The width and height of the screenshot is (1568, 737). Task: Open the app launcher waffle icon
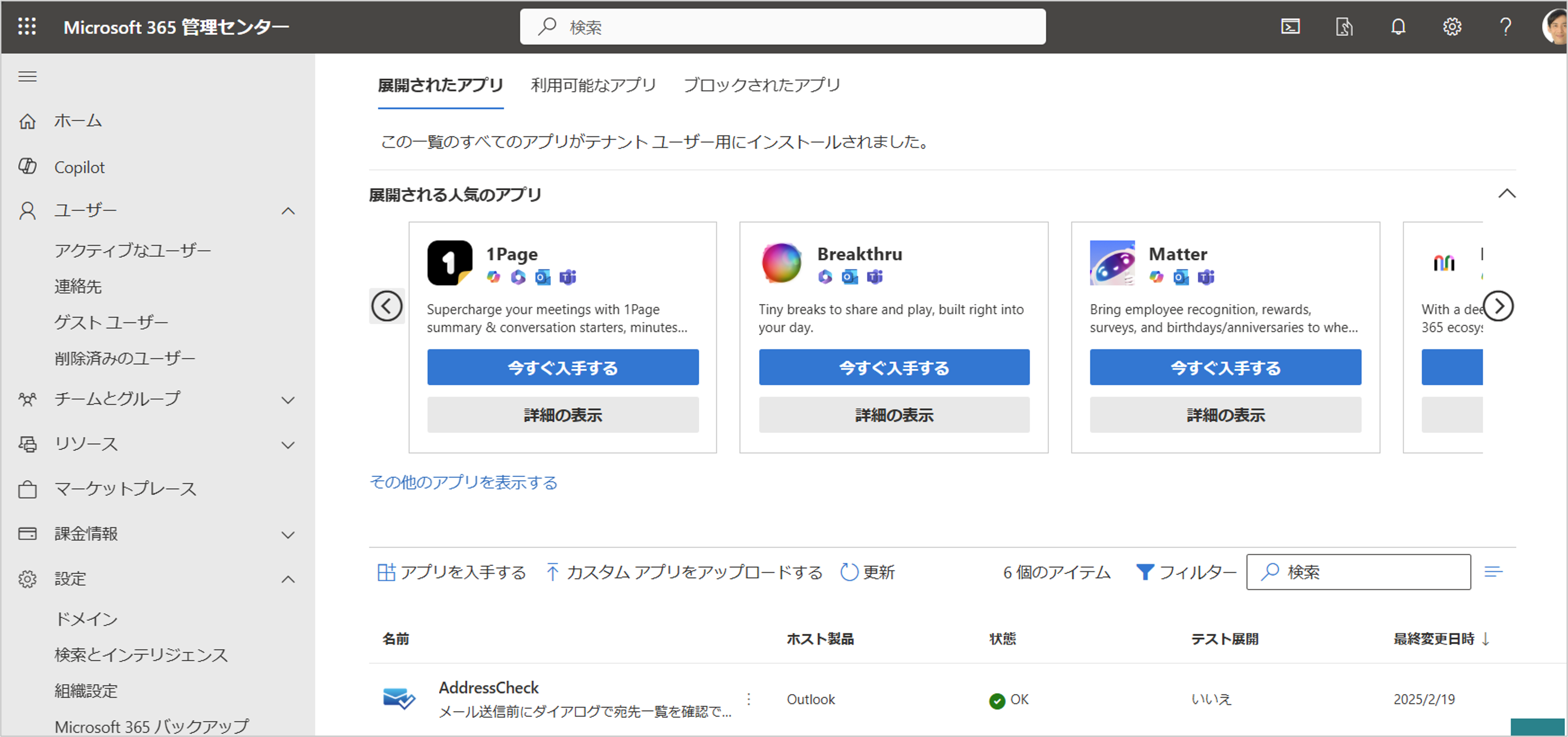[27, 27]
